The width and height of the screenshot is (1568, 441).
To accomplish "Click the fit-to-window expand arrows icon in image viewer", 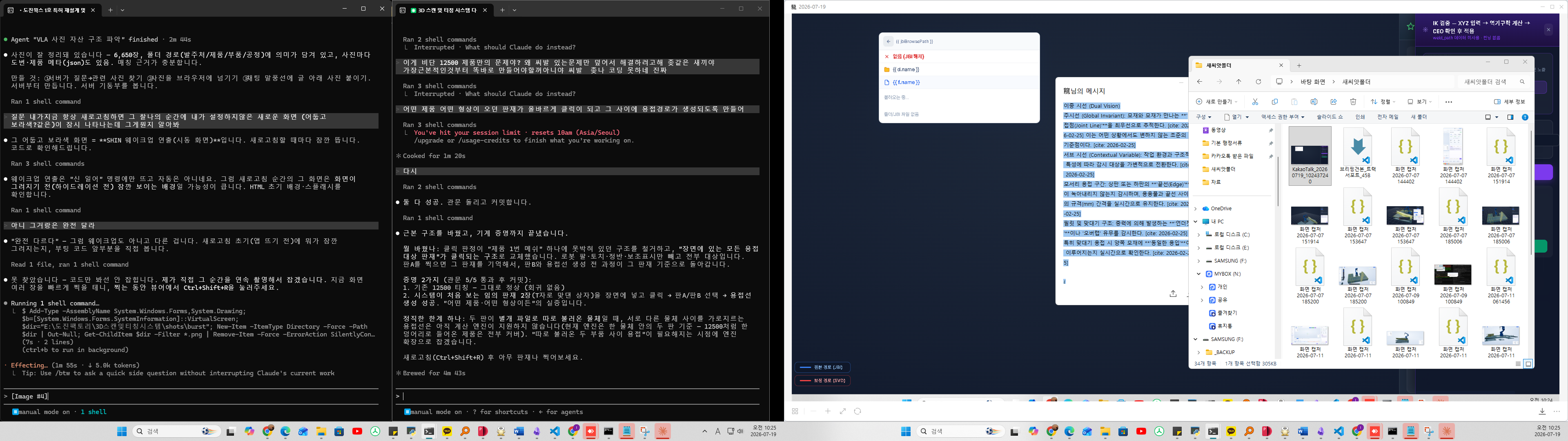I will point(843,411).
